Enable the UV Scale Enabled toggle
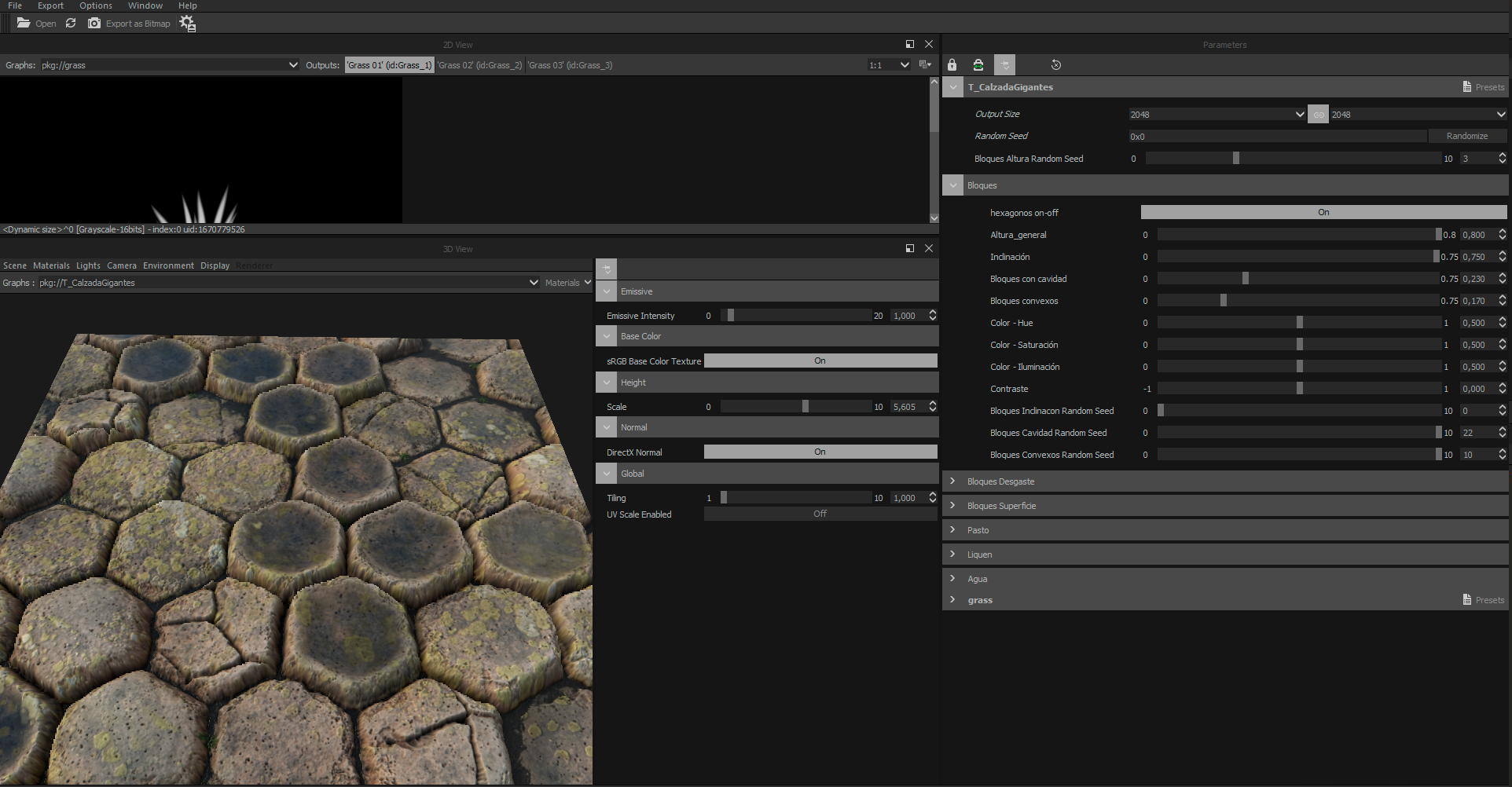1512x787 pixels. pyautogui.click(x=820, y=514)
